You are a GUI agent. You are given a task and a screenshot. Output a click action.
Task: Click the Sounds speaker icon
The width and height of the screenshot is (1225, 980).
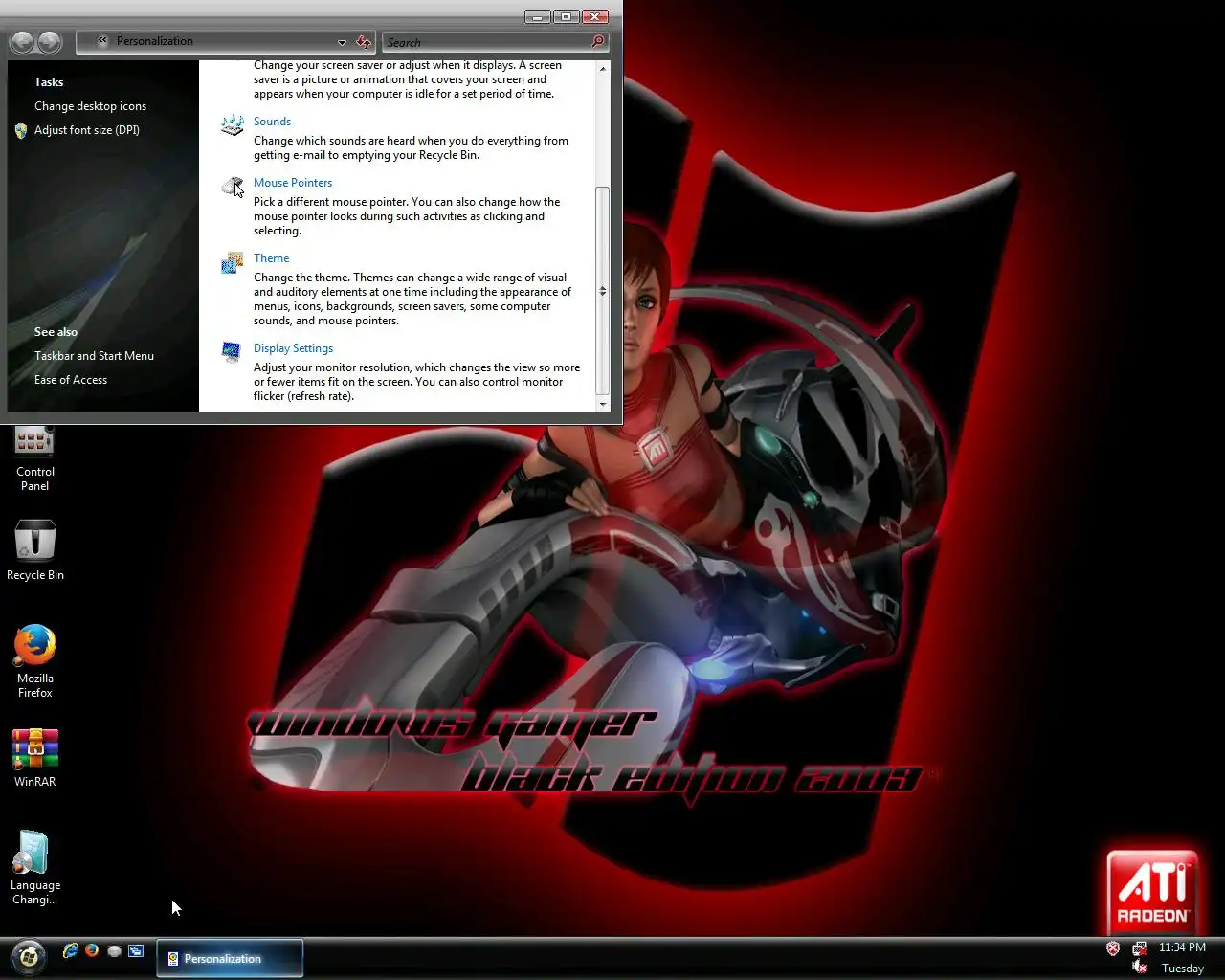coord(232,125)
